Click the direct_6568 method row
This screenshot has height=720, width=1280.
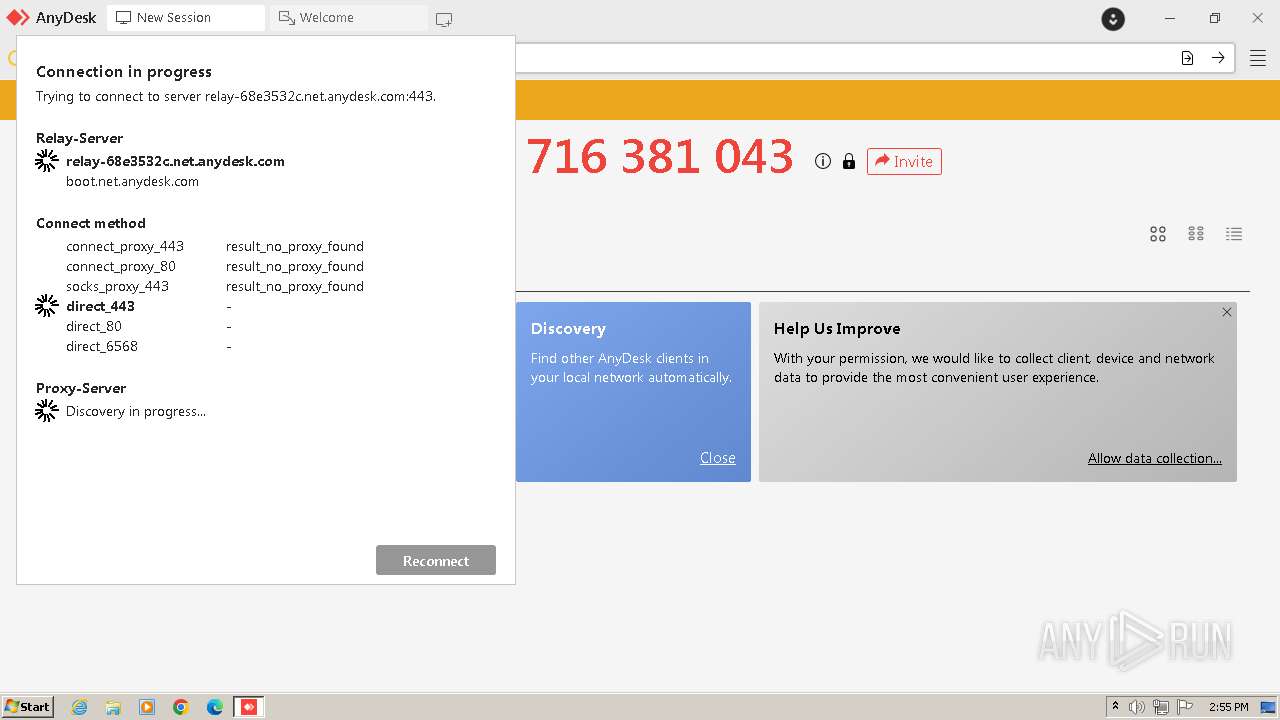pos(149,346)
